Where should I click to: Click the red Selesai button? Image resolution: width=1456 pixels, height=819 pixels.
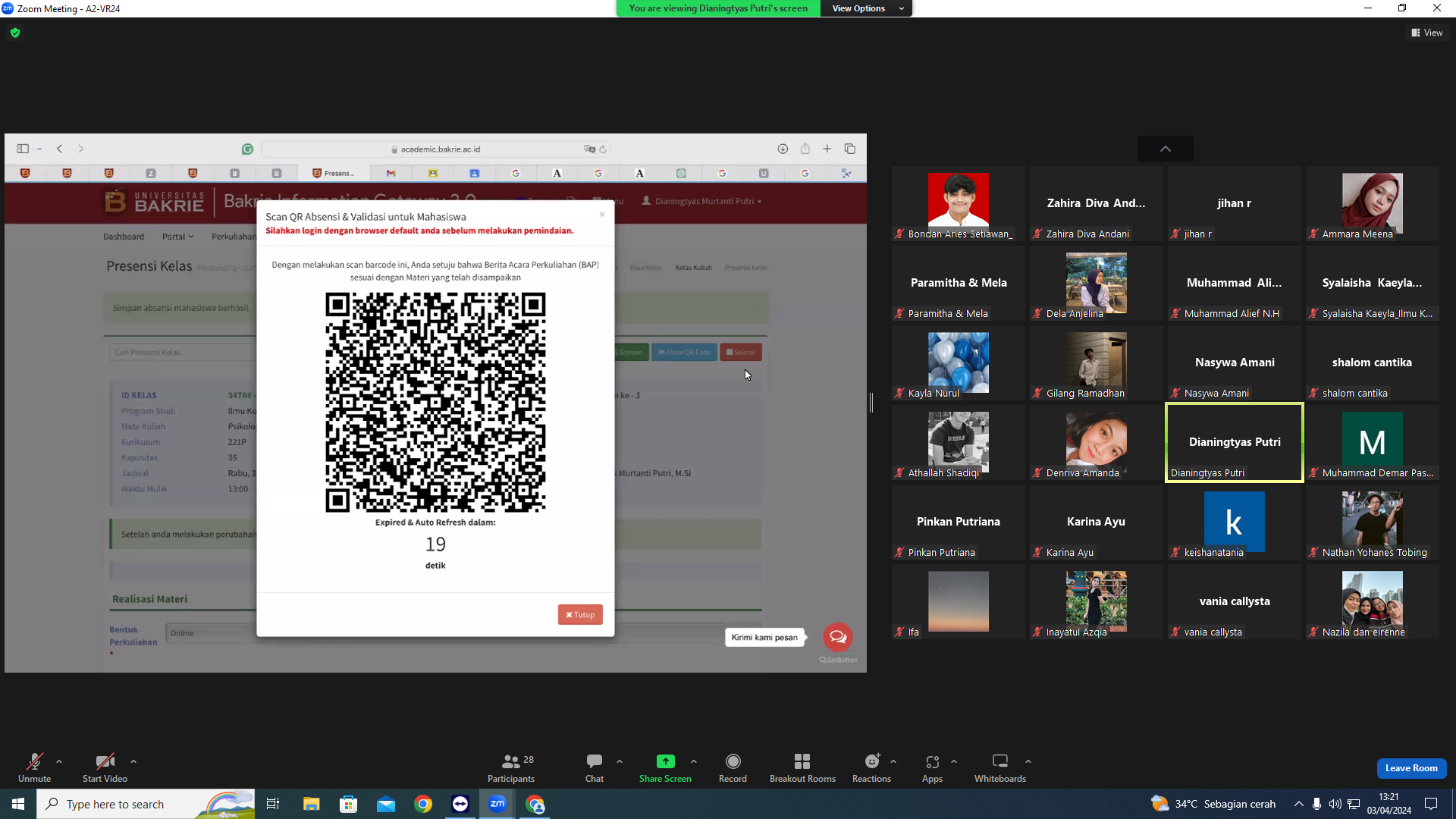click(x=741, y=353)
